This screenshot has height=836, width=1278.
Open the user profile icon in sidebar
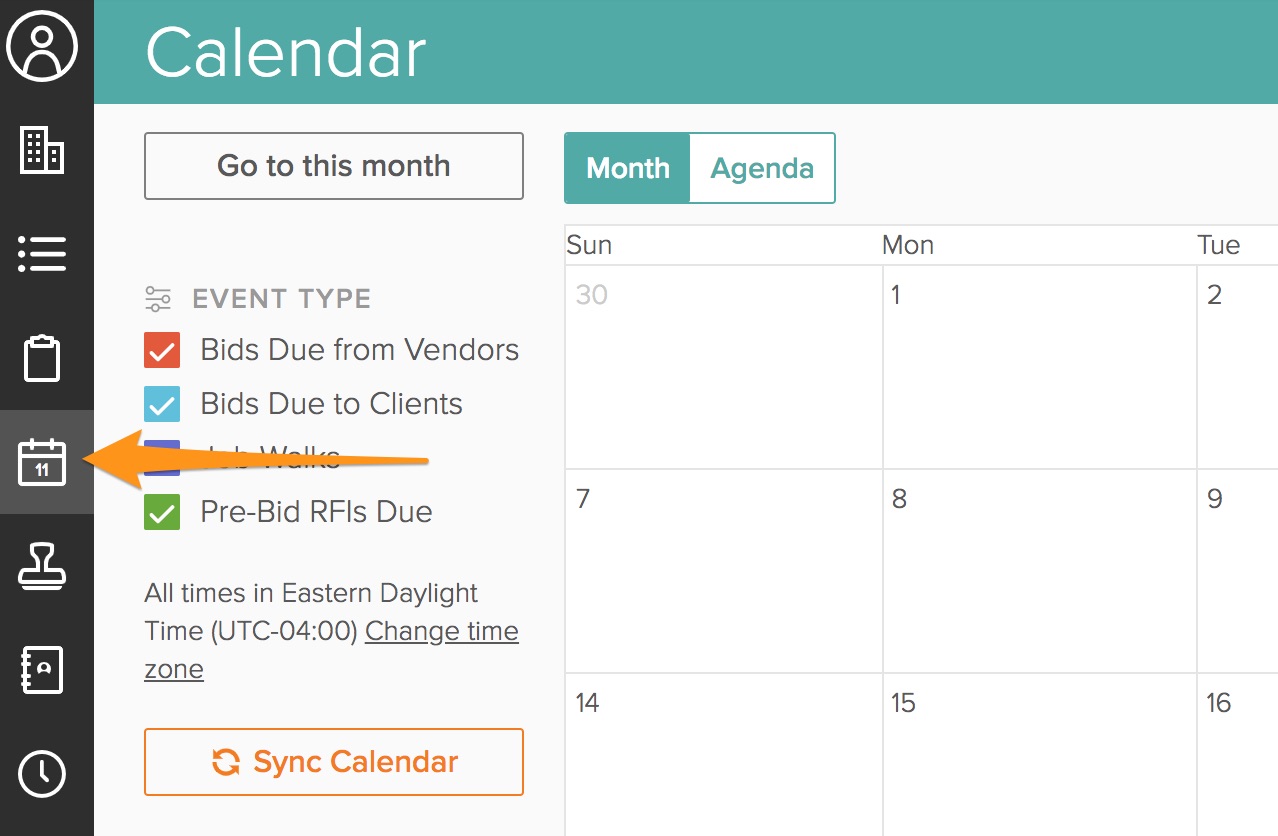pyautogui.click(x=42, y=46)
